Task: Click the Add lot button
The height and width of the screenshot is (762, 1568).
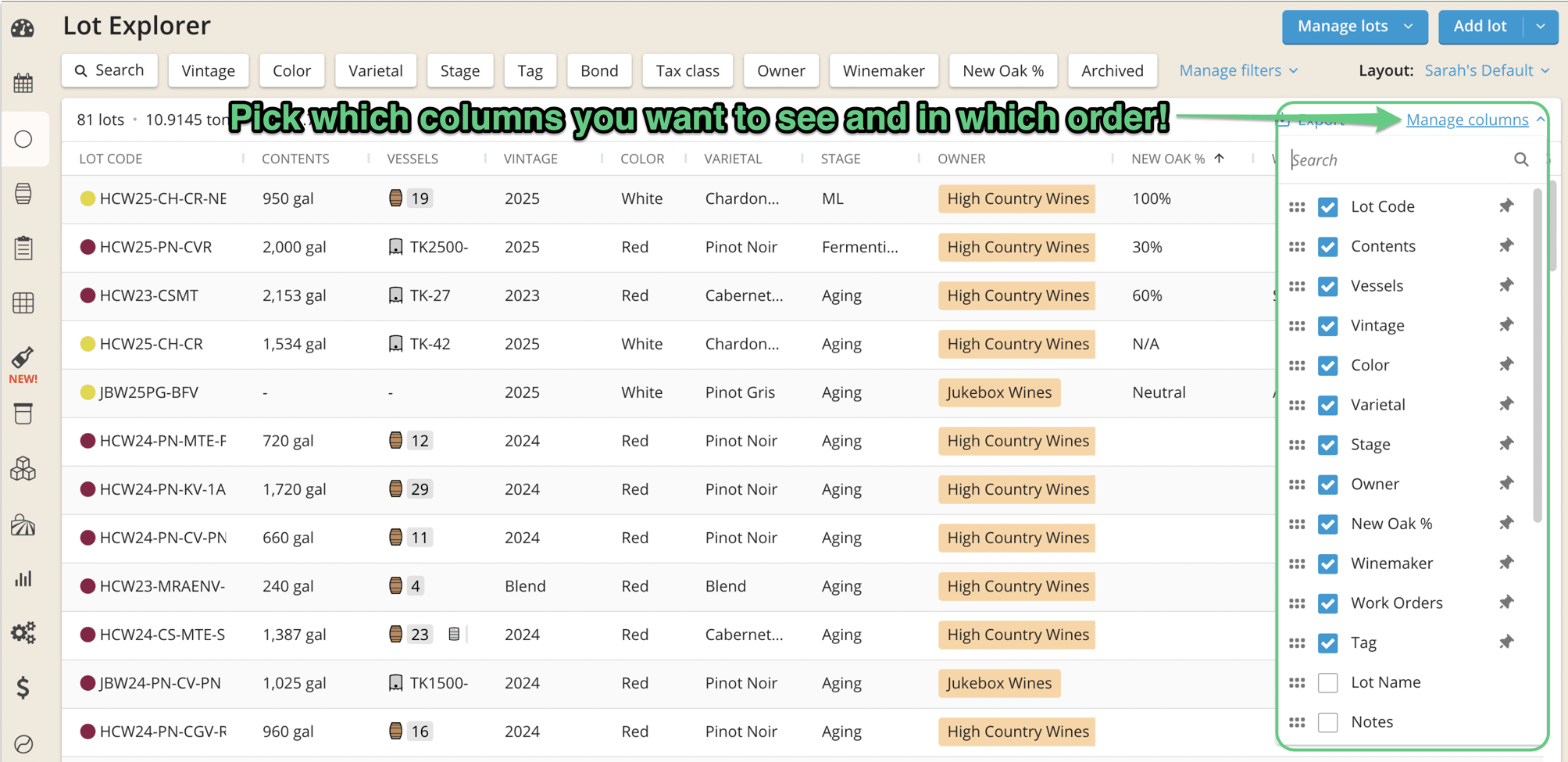Action: point(1480,27)
